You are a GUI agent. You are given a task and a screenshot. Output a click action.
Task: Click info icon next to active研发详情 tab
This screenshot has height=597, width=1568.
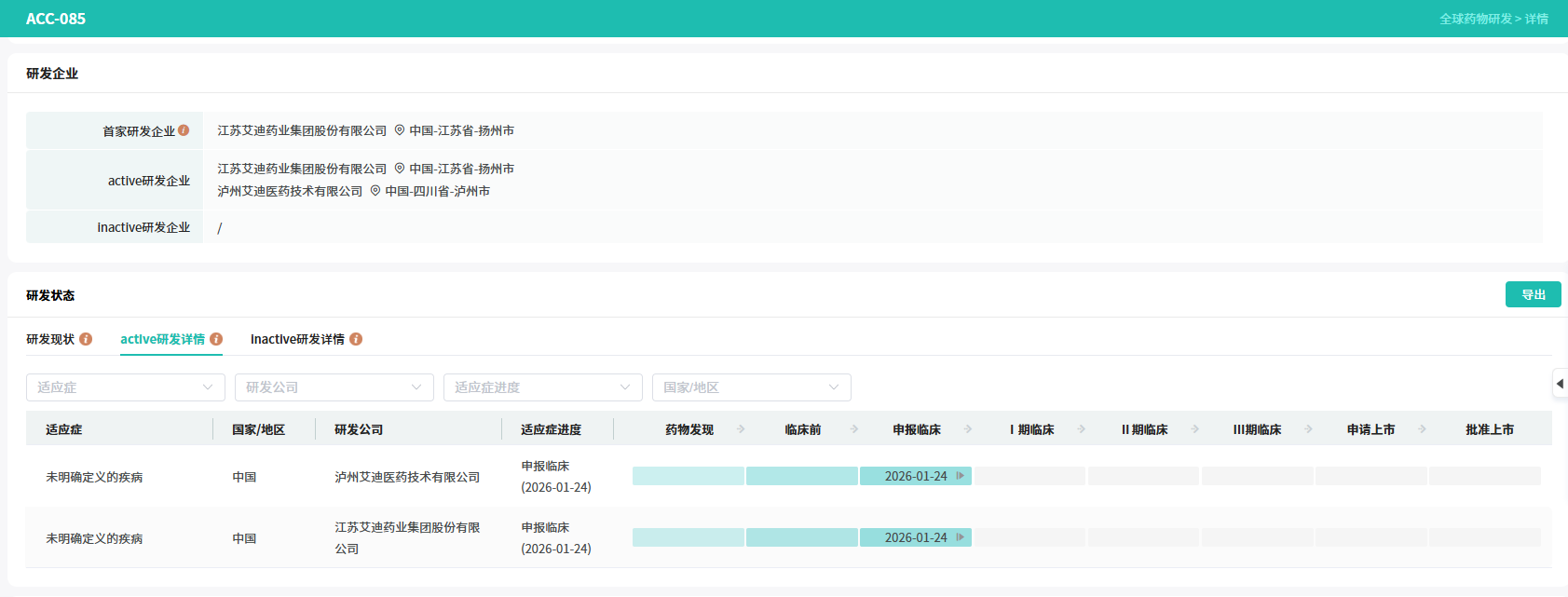(216, 339)
